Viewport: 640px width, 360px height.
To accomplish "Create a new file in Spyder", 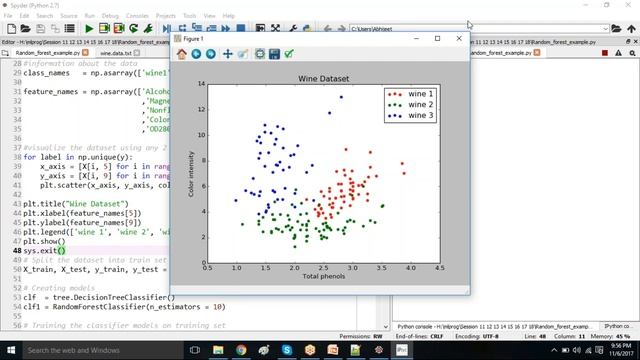I will [11, 29].
